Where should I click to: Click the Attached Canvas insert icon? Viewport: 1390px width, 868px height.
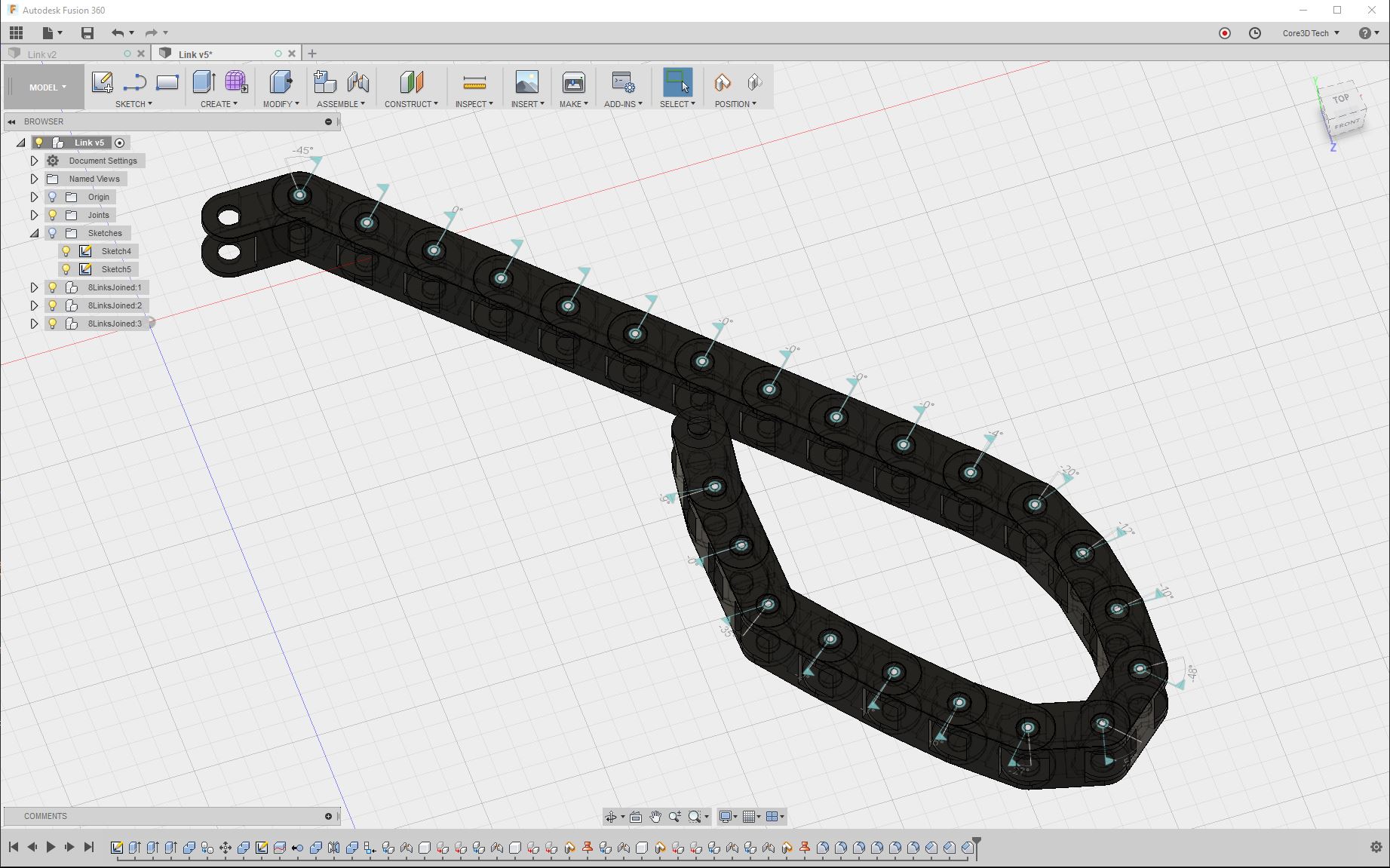[526, 83]
